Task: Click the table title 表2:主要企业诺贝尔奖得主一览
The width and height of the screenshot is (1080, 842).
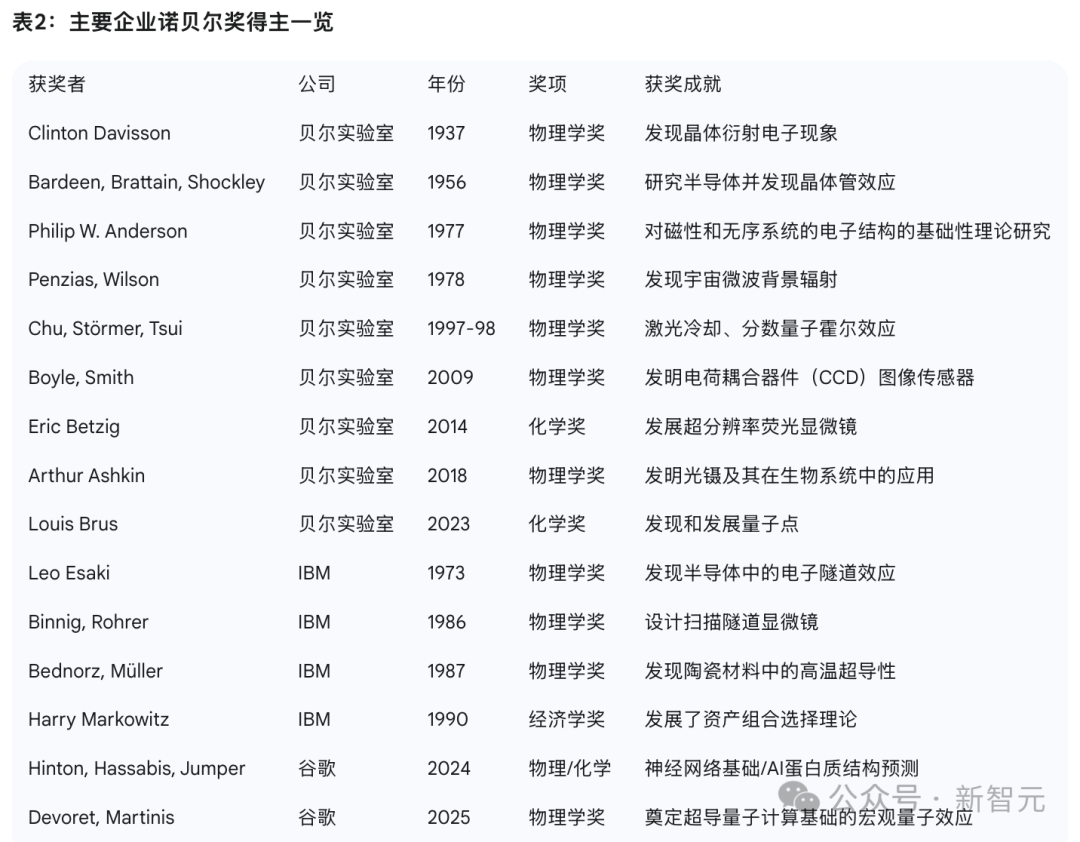Action: pos(173,22)
